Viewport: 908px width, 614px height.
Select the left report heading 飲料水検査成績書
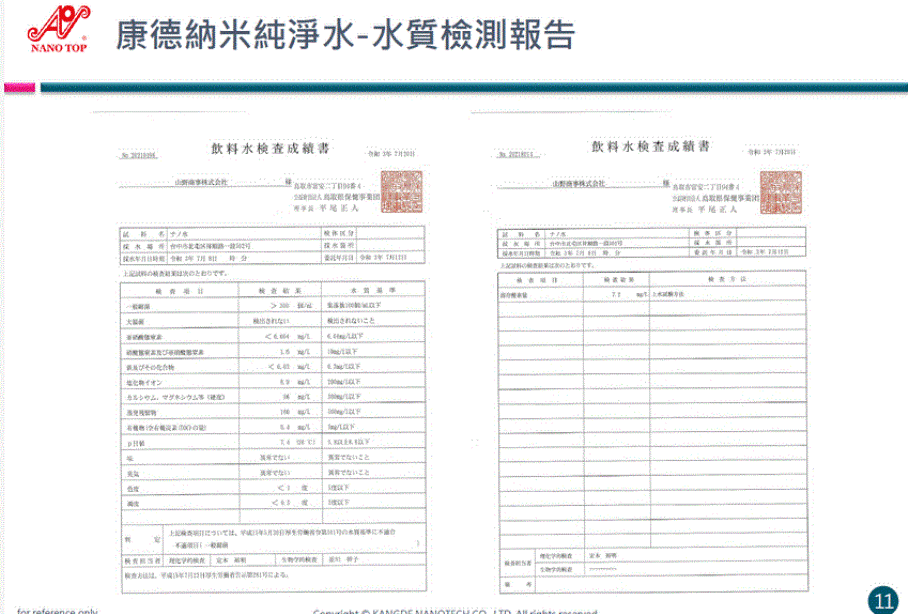point(270,149)
